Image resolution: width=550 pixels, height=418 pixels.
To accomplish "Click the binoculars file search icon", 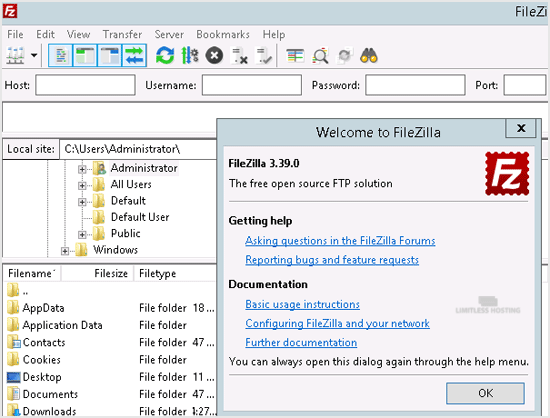I will (369, 56).
